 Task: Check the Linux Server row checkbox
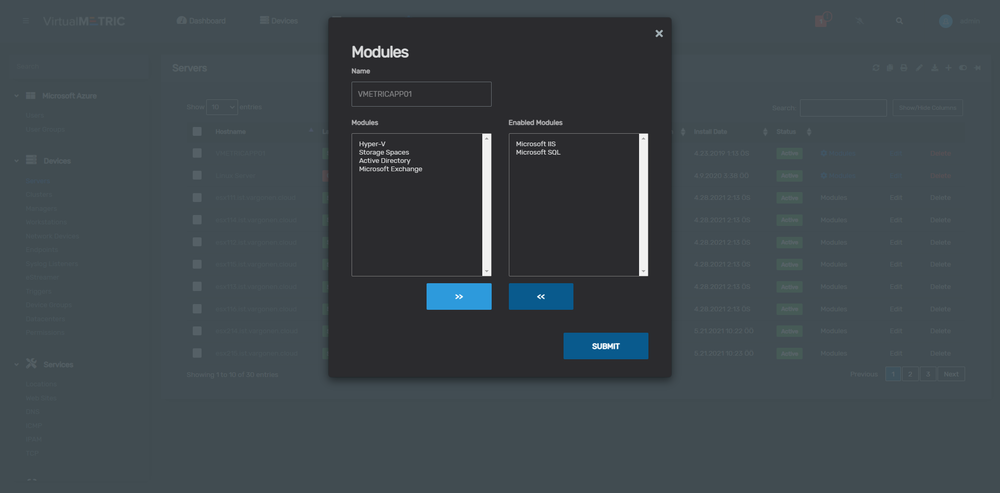(x=197, y=175)
